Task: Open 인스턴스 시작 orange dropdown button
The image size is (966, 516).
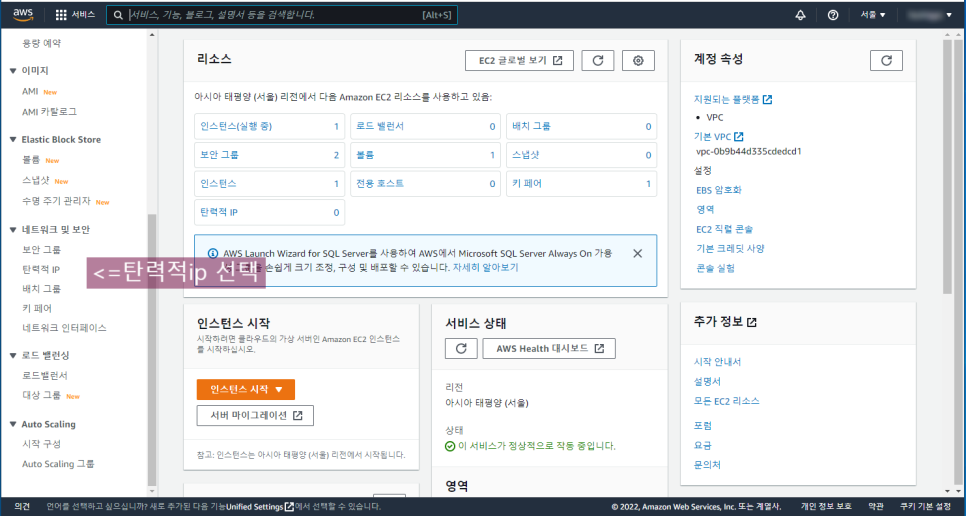Action: pyautogui.click(x=246, y=390)
